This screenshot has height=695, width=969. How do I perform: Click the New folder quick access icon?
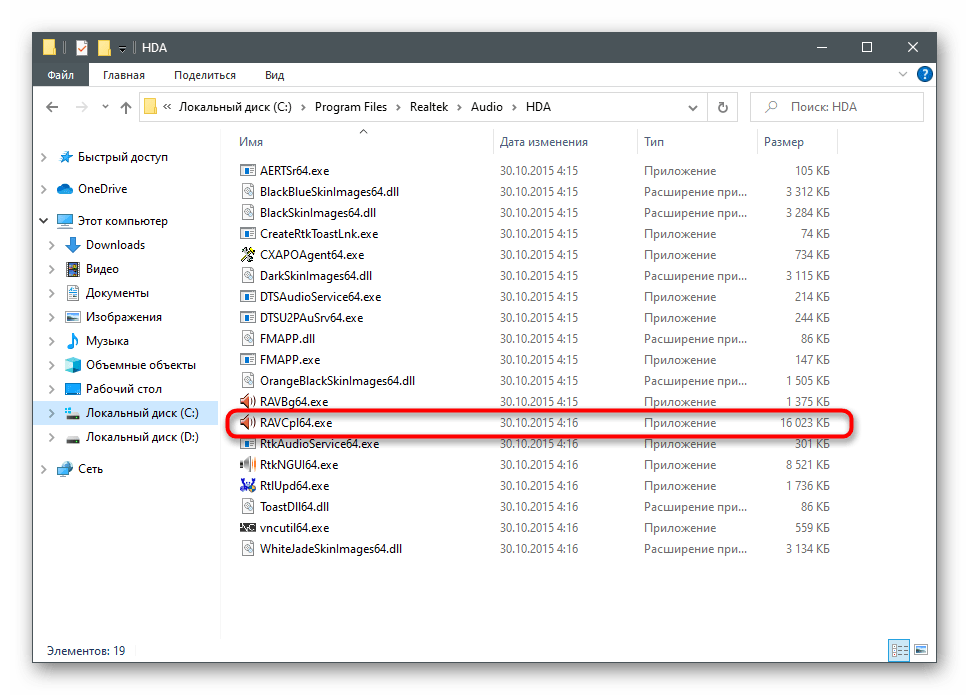pos(104,48)
